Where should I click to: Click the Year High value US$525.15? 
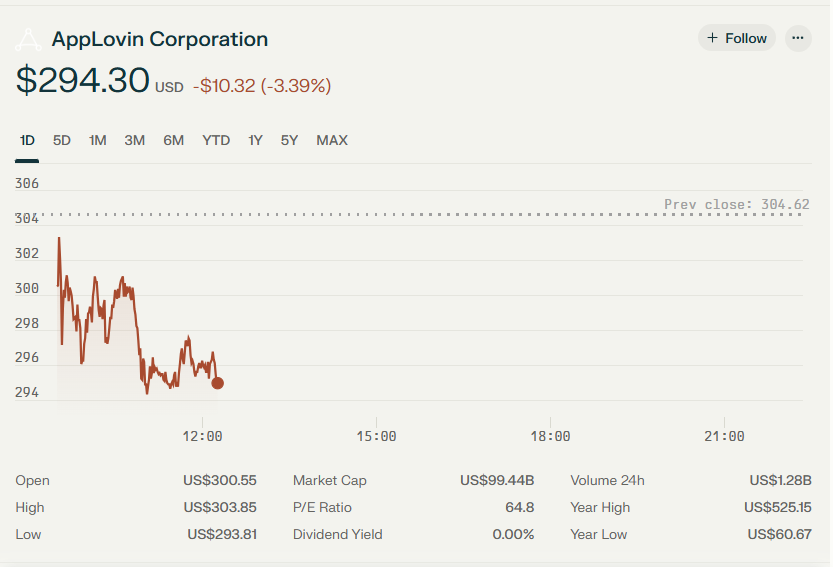(777, 507)
